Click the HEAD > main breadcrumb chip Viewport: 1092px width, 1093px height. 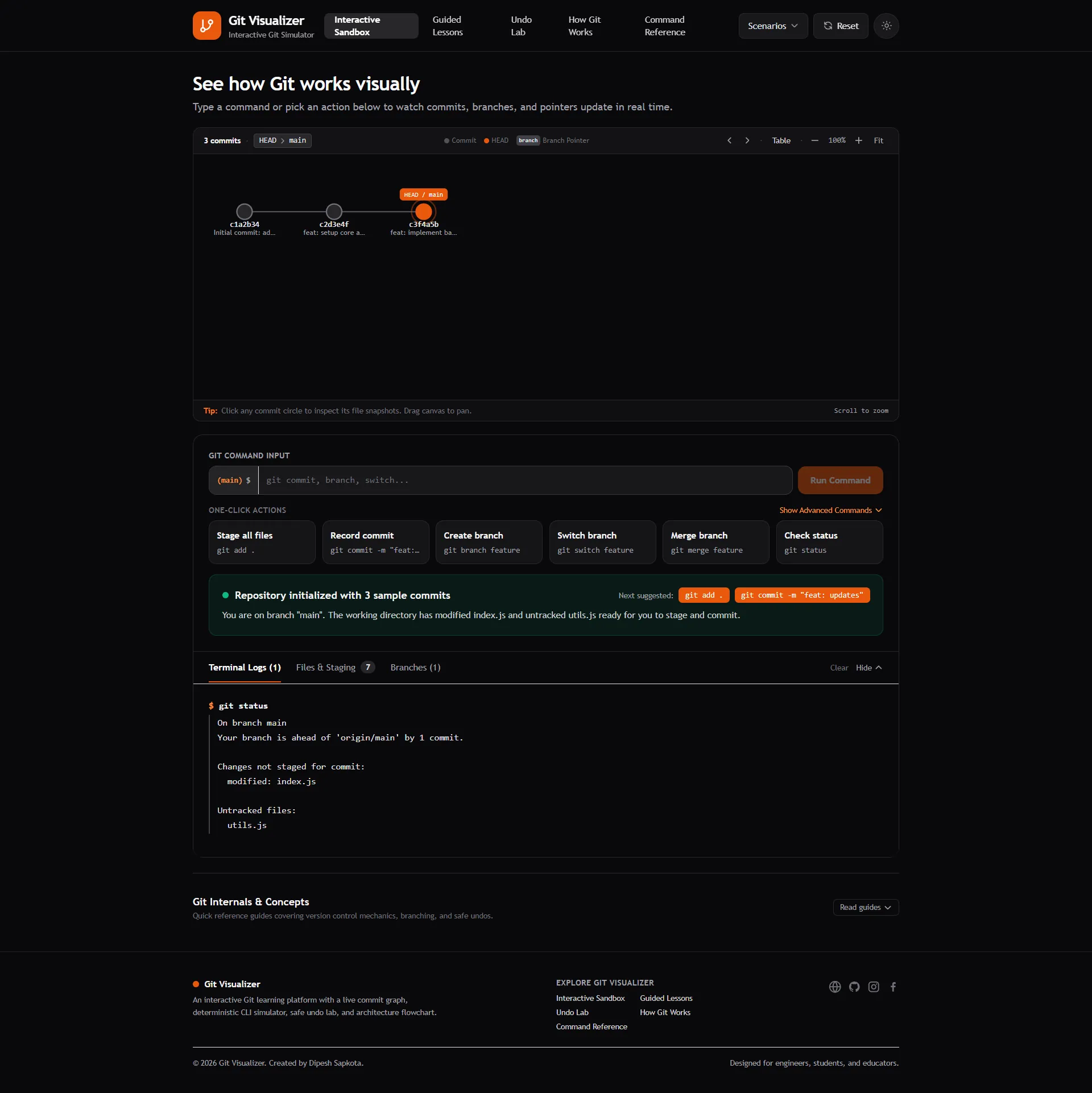tap(283, 140)
